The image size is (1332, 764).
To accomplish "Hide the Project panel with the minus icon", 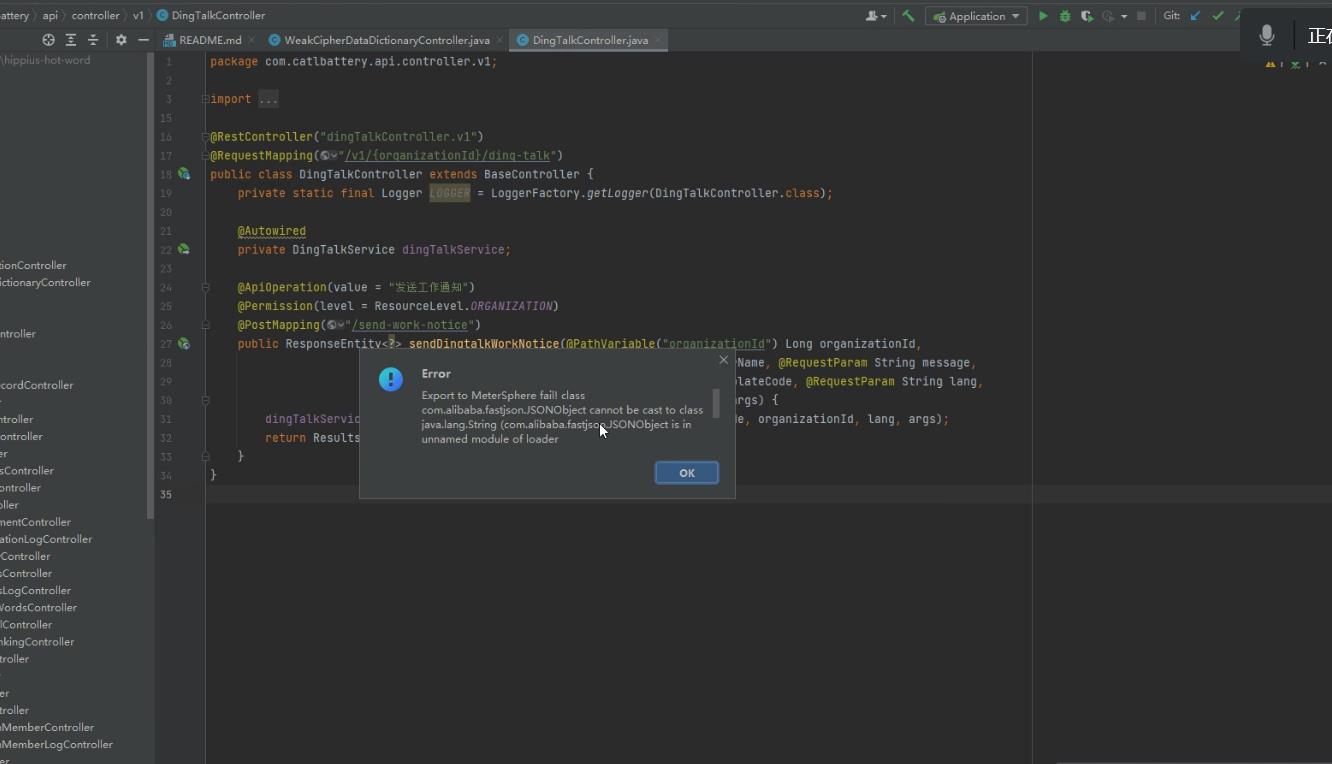I will tap(145, 39).
